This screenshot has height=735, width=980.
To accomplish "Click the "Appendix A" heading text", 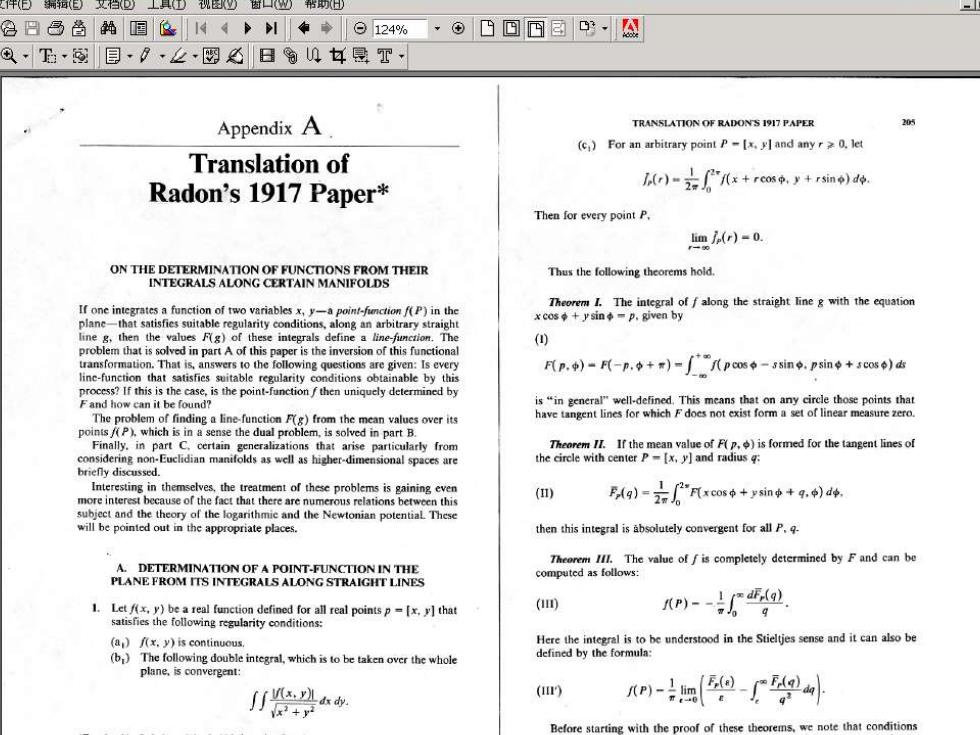I will (269, 127).
